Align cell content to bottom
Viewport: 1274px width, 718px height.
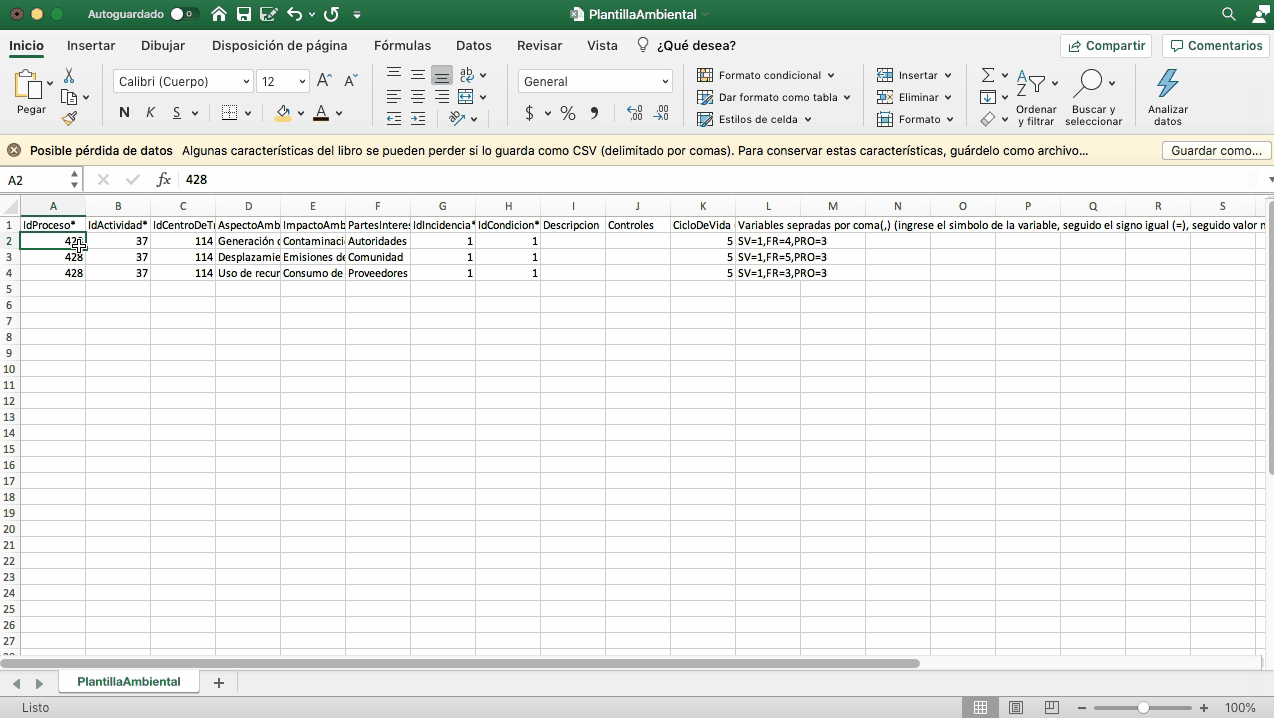click(442, 75)
